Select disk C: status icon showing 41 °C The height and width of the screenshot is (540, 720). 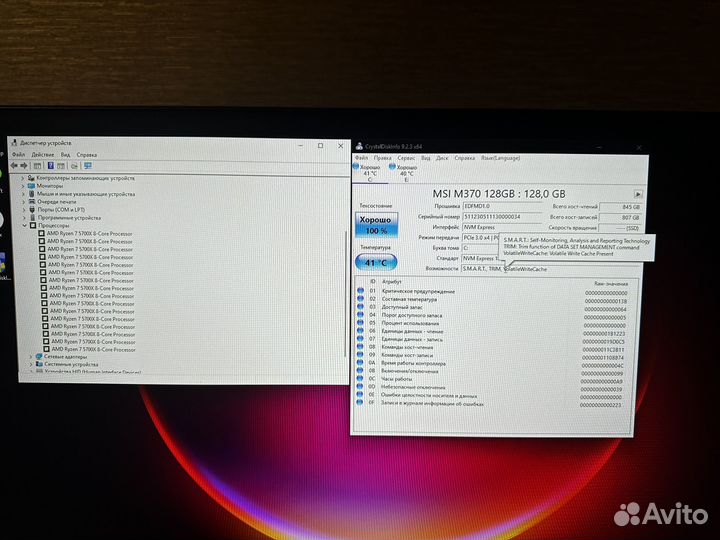coord(369,172)
